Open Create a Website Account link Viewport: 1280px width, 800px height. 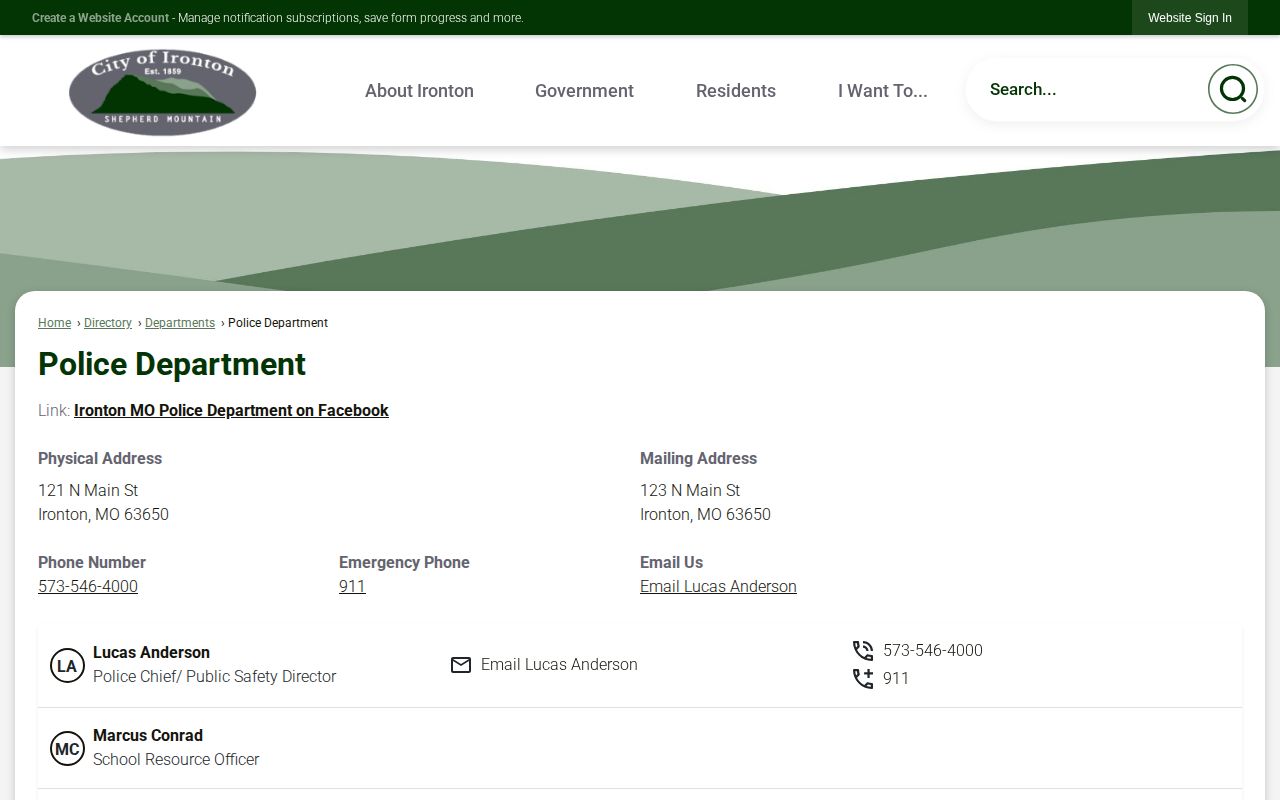(x=100, y=18)
